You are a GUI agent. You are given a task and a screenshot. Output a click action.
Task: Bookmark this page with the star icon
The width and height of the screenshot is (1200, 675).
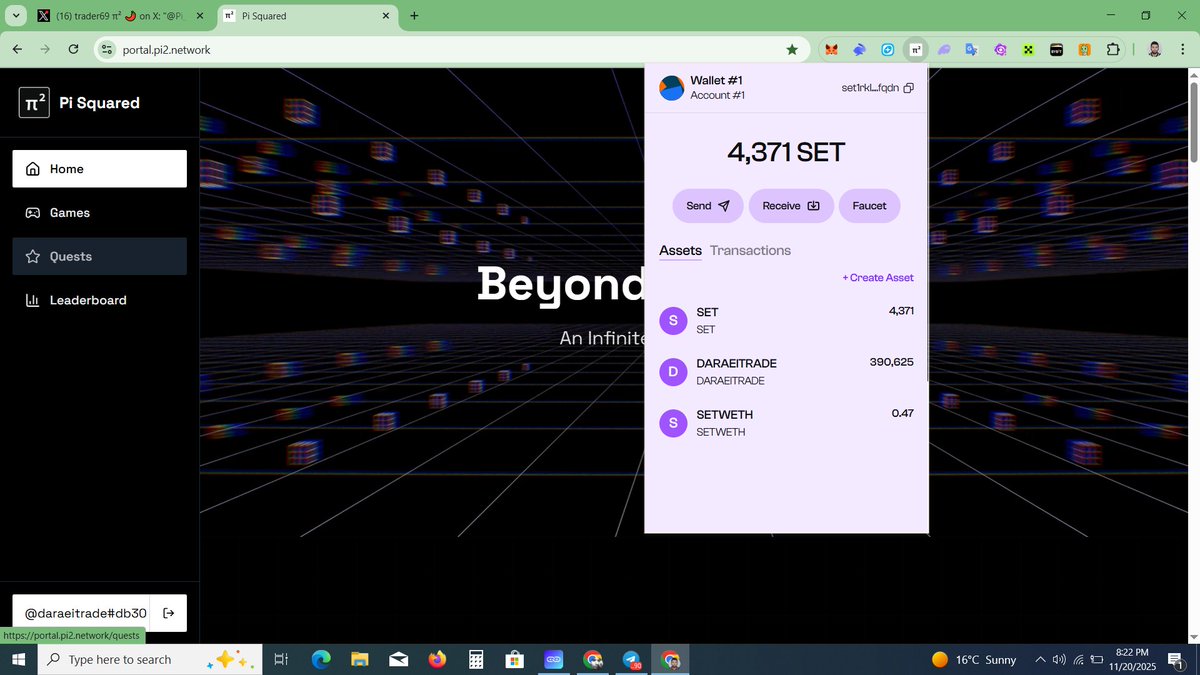(792, 49)
